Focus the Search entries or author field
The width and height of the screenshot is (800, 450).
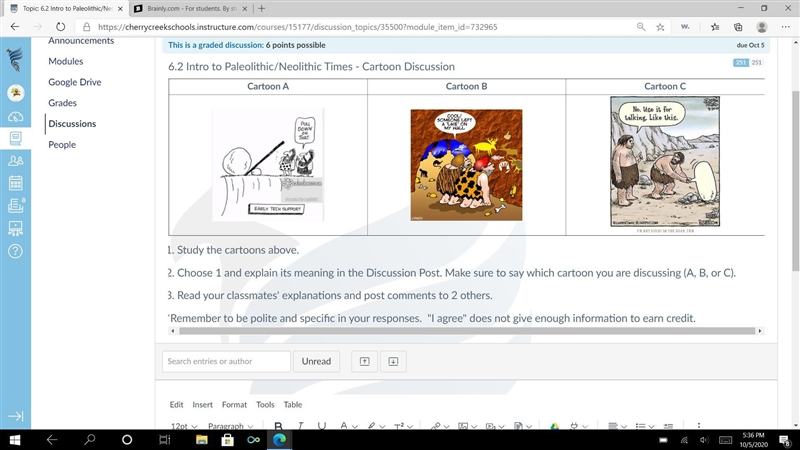(x=227, y=361)
